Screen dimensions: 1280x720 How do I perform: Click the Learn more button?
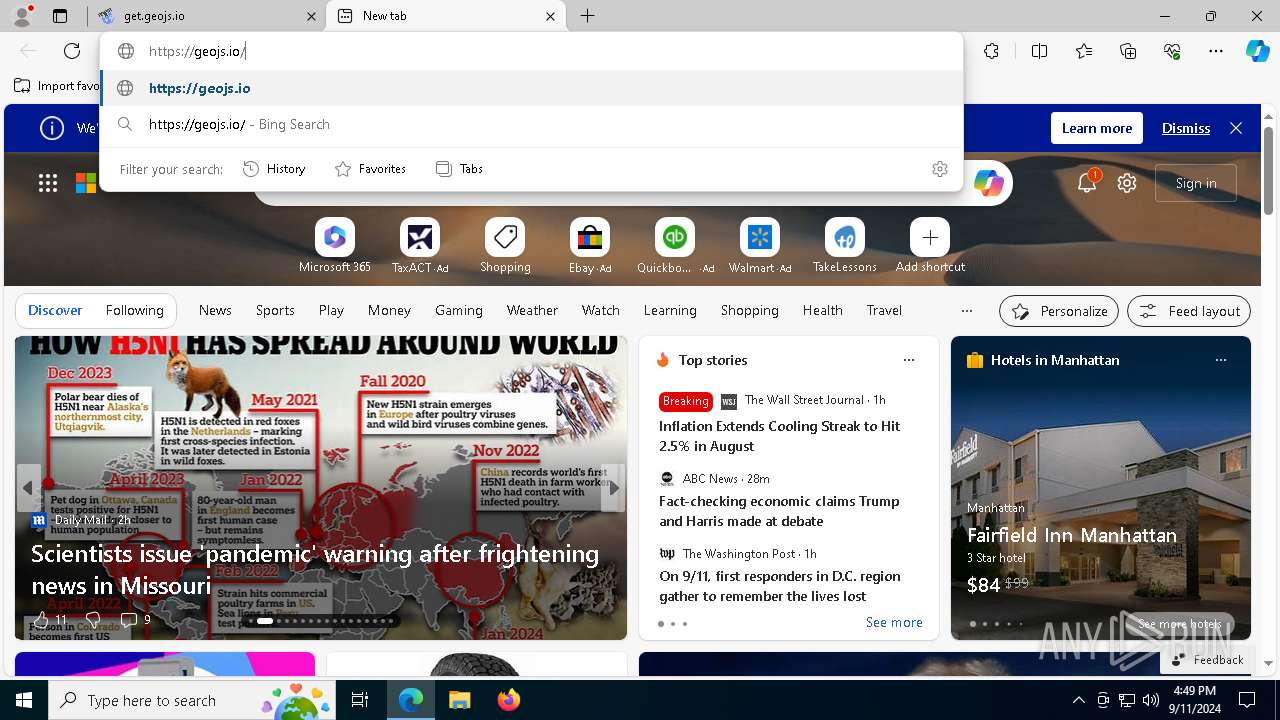pyautogui.click(x=1097, y=128)
